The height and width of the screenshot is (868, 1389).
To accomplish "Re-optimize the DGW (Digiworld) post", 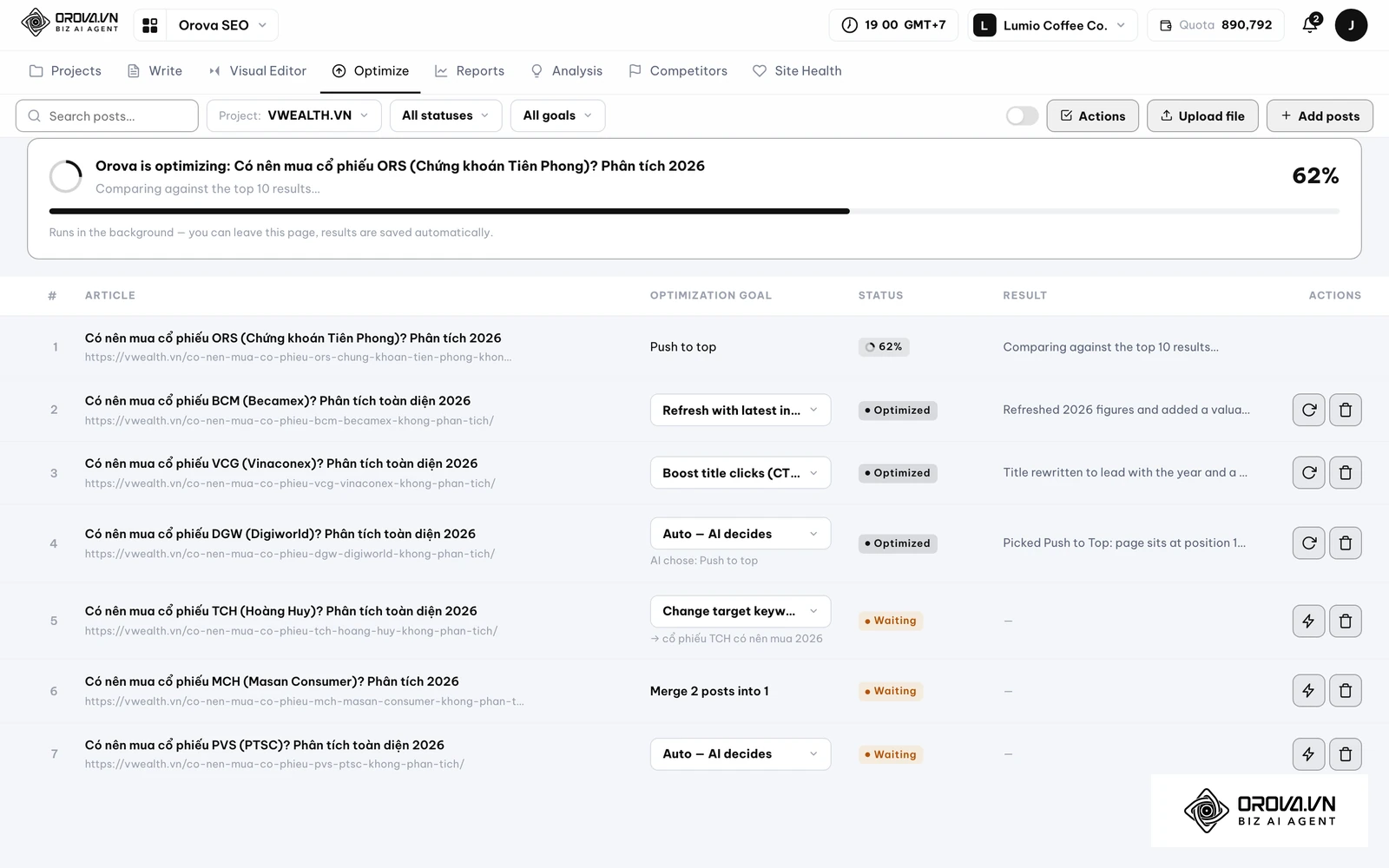I will 1308,543.
